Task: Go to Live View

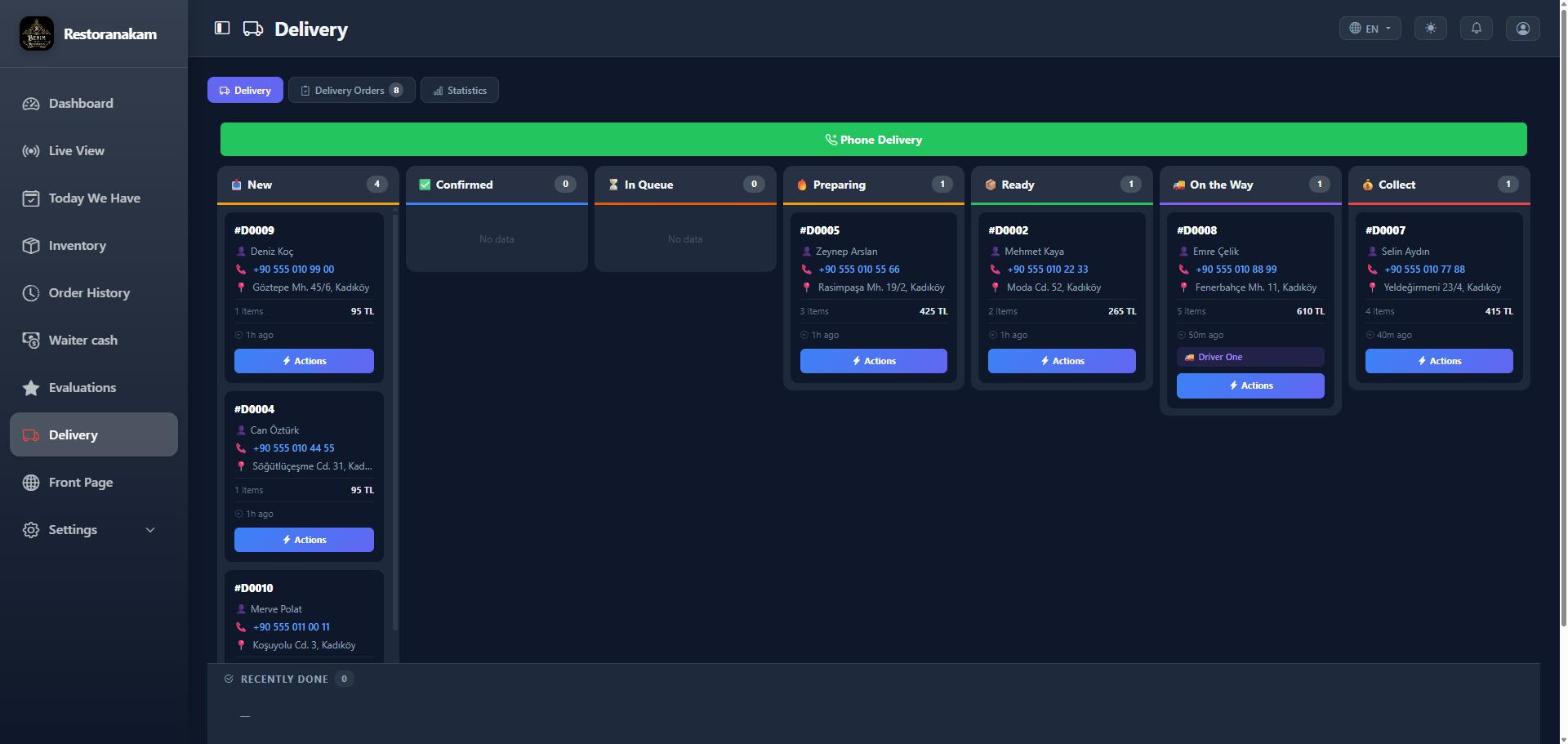Action: click(94, 151)
